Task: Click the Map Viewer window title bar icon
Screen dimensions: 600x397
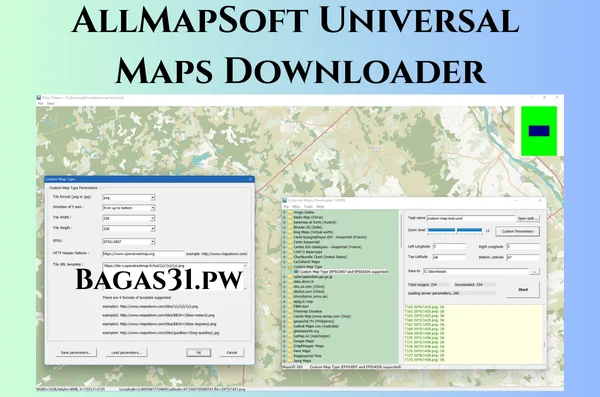Action: point(39,98)
